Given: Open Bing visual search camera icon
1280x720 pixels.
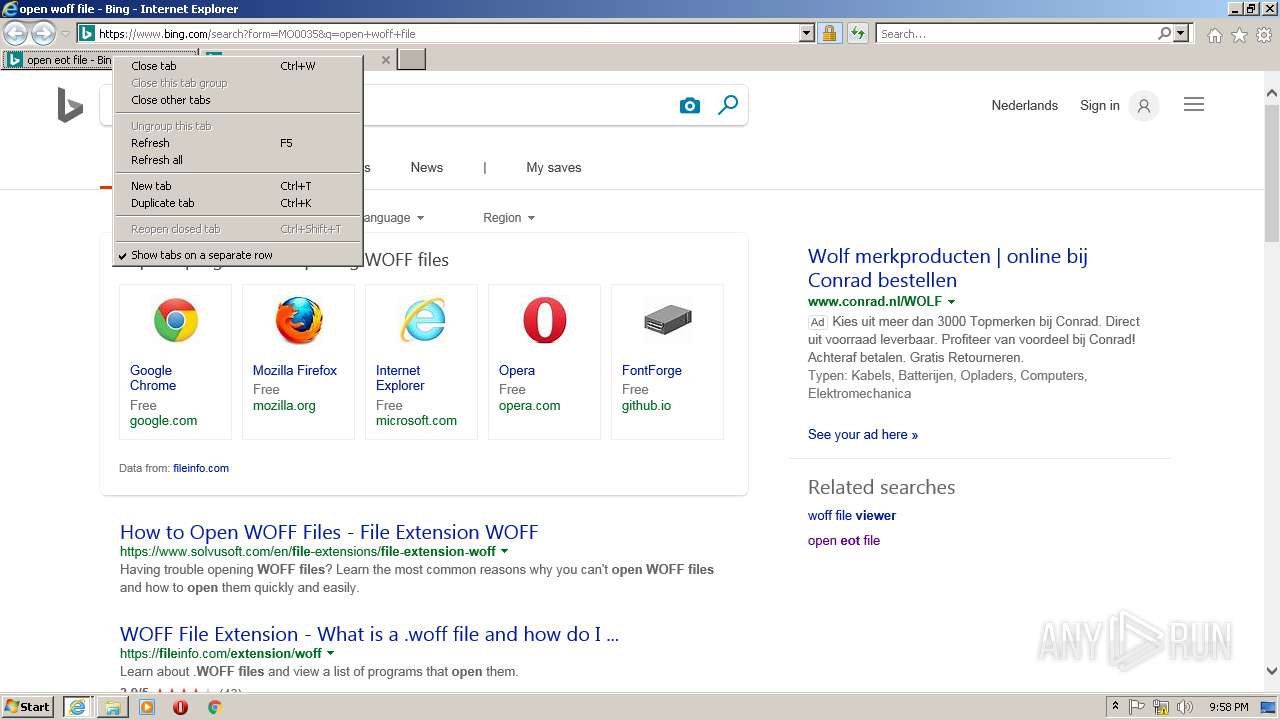Looking at the screenshot, I should [x=690, y=106].
